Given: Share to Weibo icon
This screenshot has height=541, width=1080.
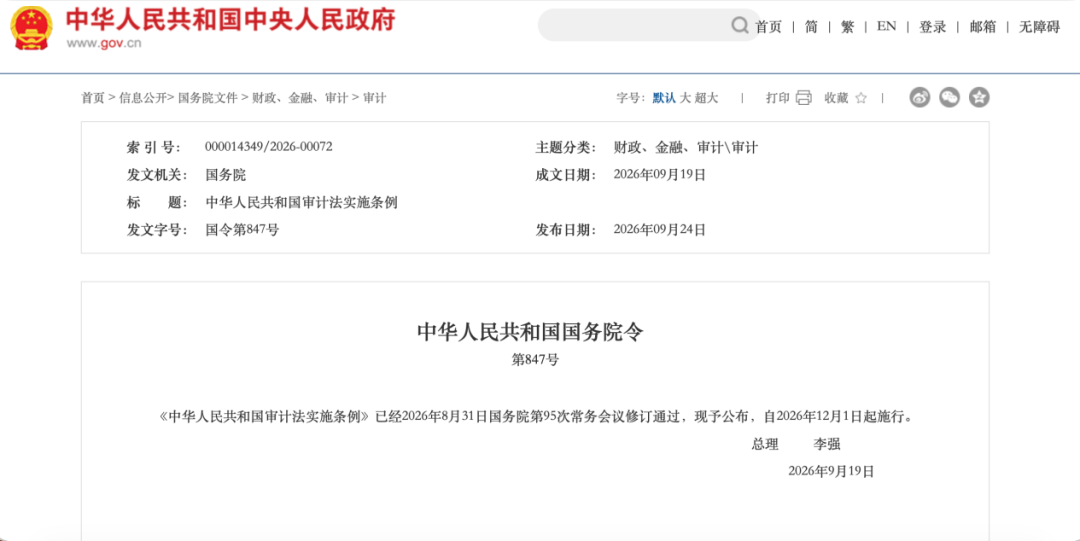Looking at the screenshot, I should click(x=920, y=97).
